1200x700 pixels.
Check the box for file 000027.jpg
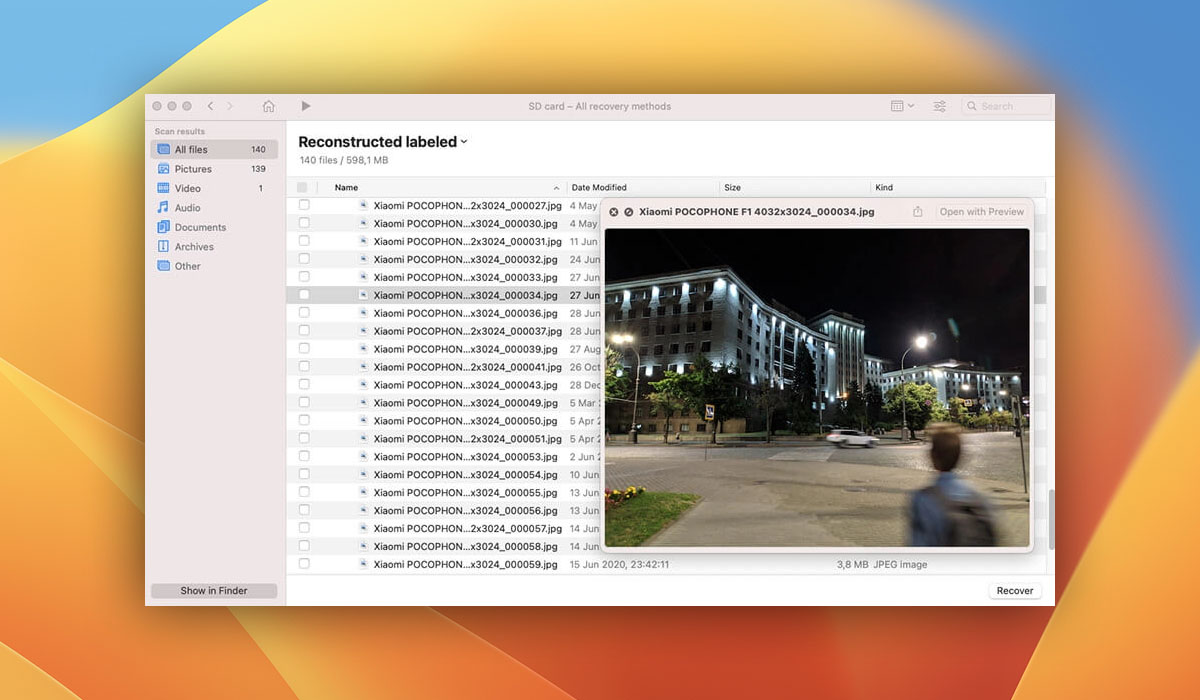point(304,205)
